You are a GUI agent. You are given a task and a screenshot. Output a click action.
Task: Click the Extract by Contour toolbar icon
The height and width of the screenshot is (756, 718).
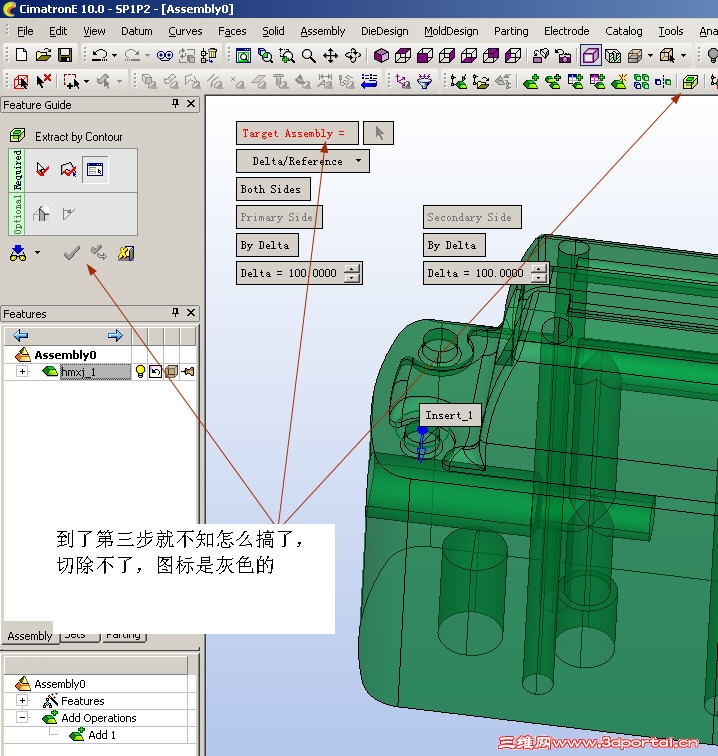(690, 81)
